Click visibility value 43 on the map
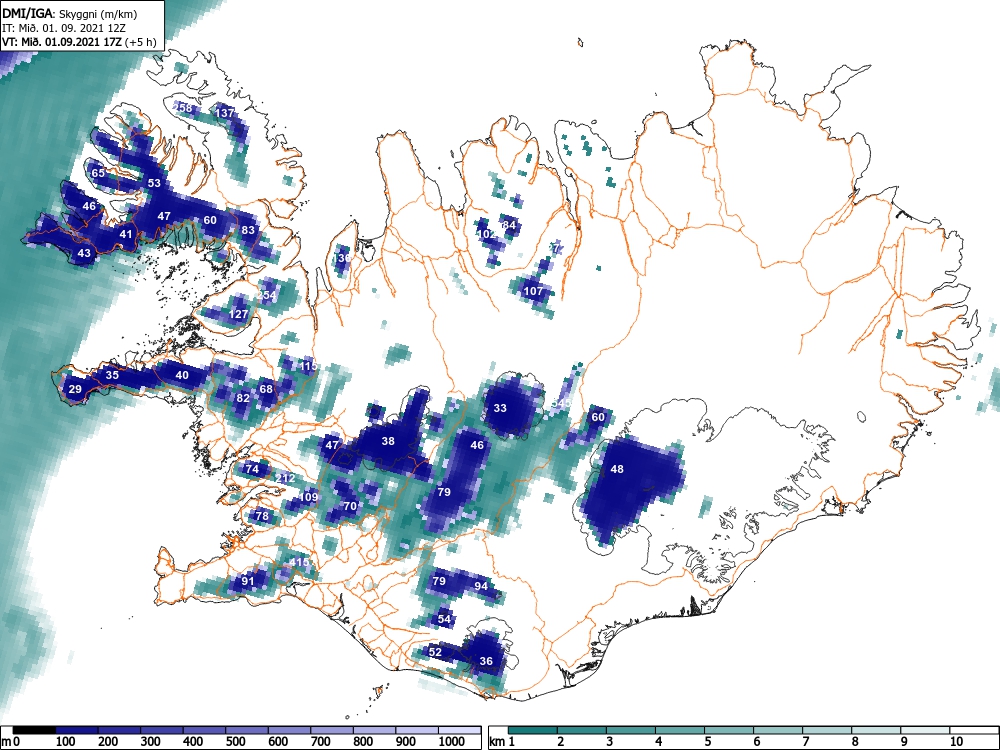Screen dimensions: 1000x750 coord(84,253)
